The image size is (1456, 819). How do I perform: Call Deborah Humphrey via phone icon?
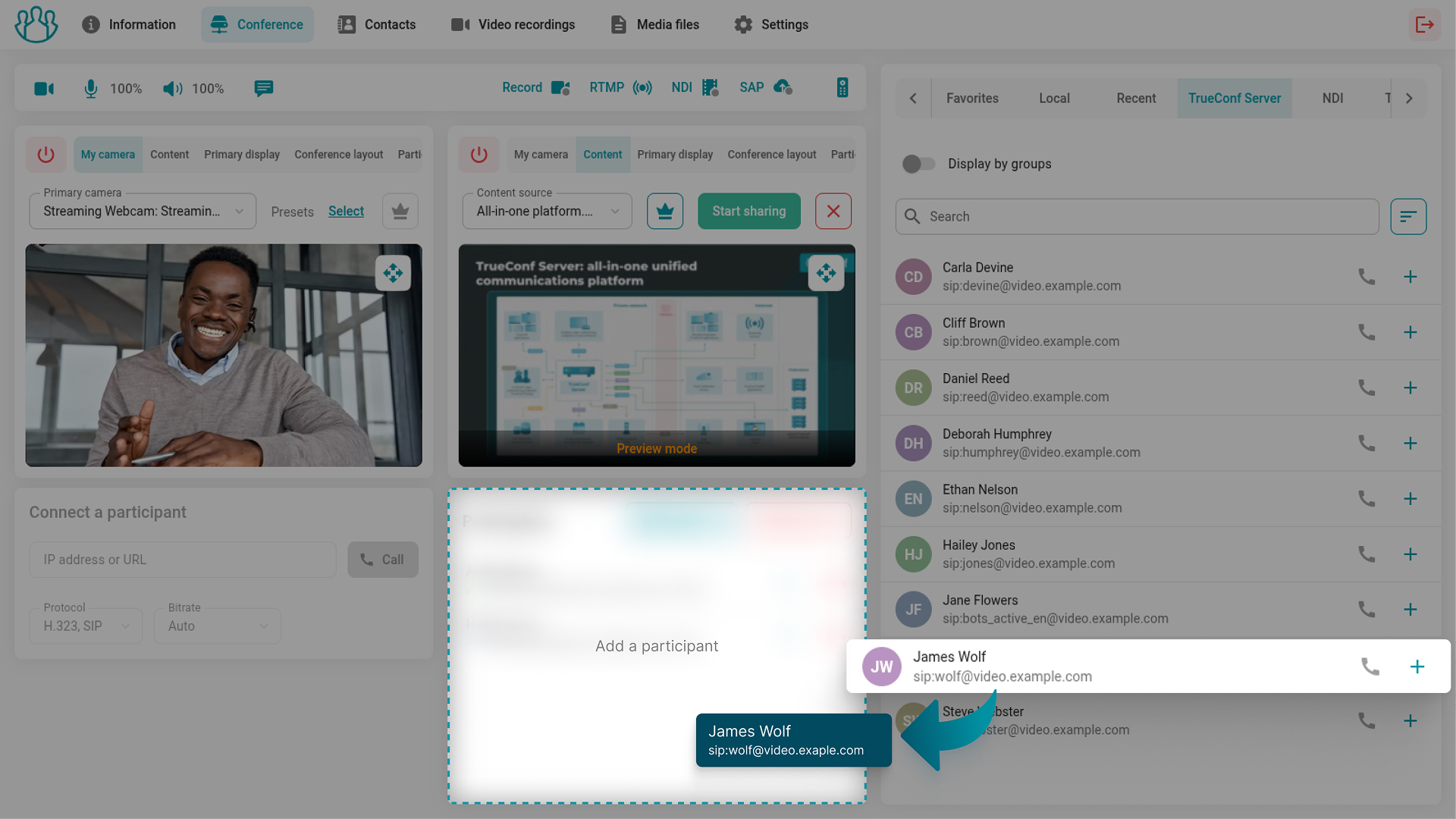(1367, 443)
